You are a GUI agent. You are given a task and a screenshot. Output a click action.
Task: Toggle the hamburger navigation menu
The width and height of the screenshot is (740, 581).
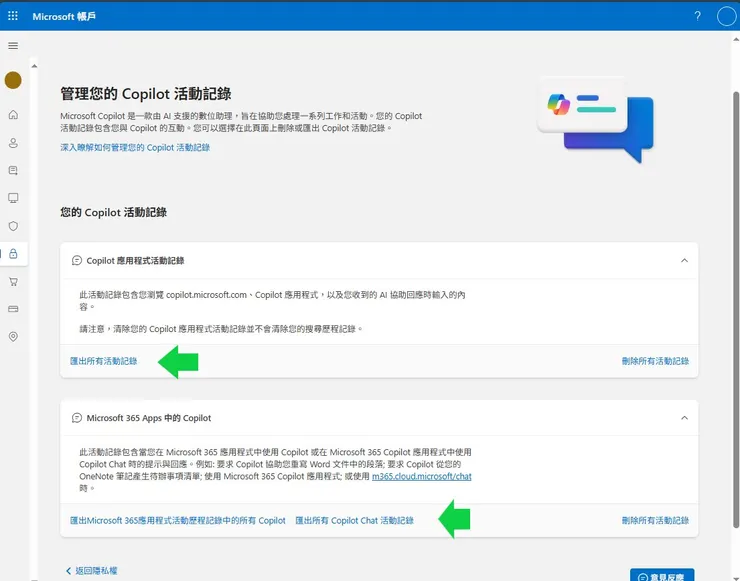(x=13, y=46)
